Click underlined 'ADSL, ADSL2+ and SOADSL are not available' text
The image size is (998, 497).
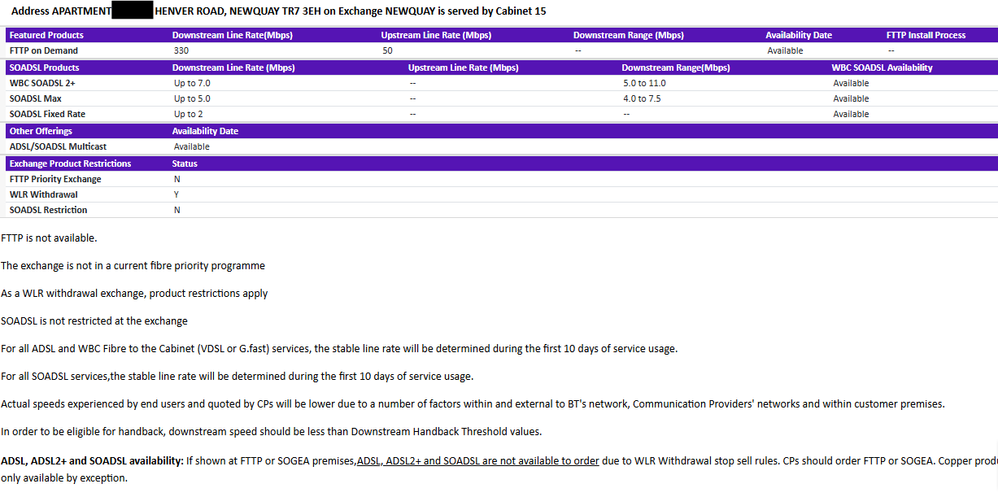point(478,461)
